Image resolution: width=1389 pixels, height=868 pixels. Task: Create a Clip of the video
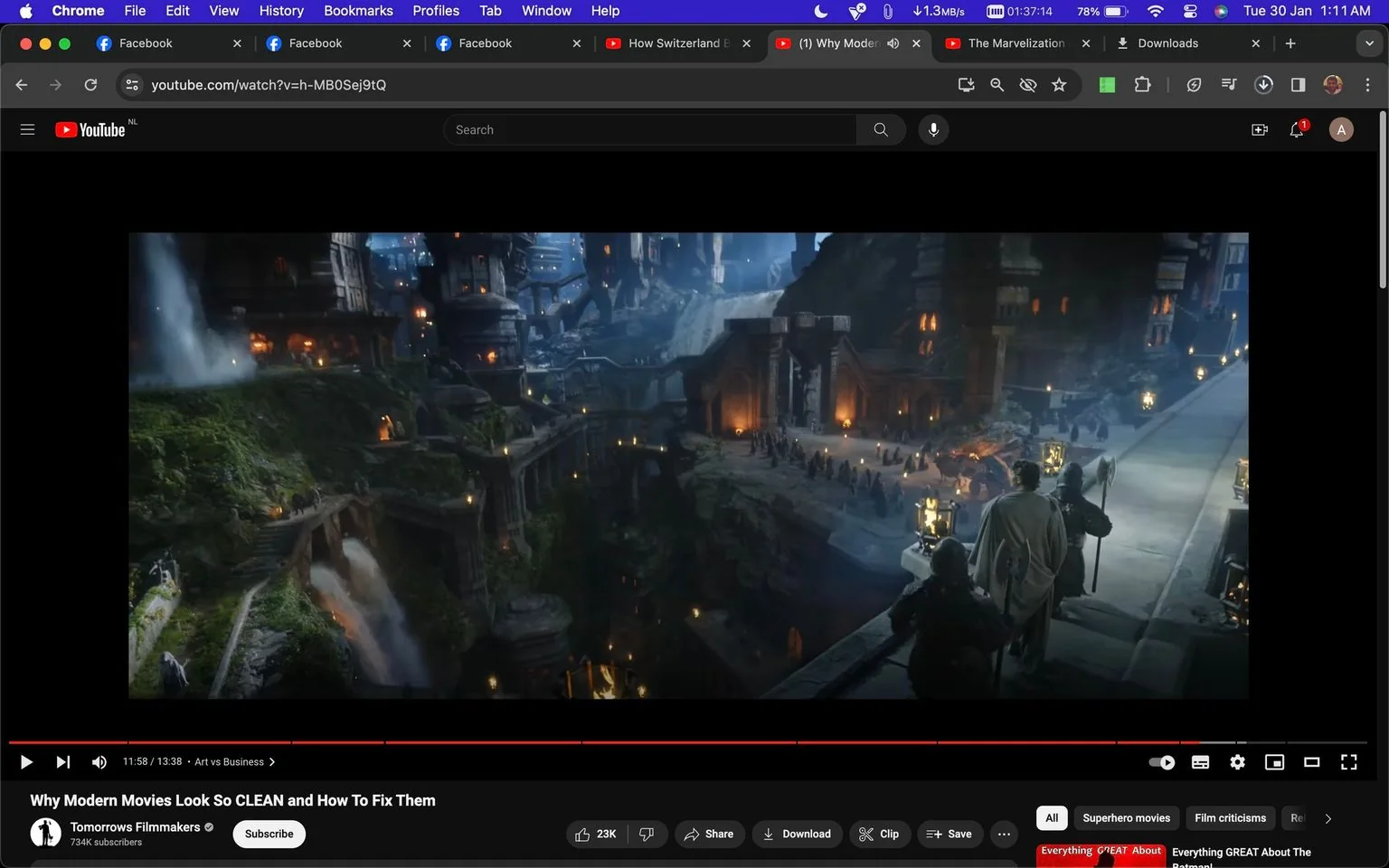(879, 834)
